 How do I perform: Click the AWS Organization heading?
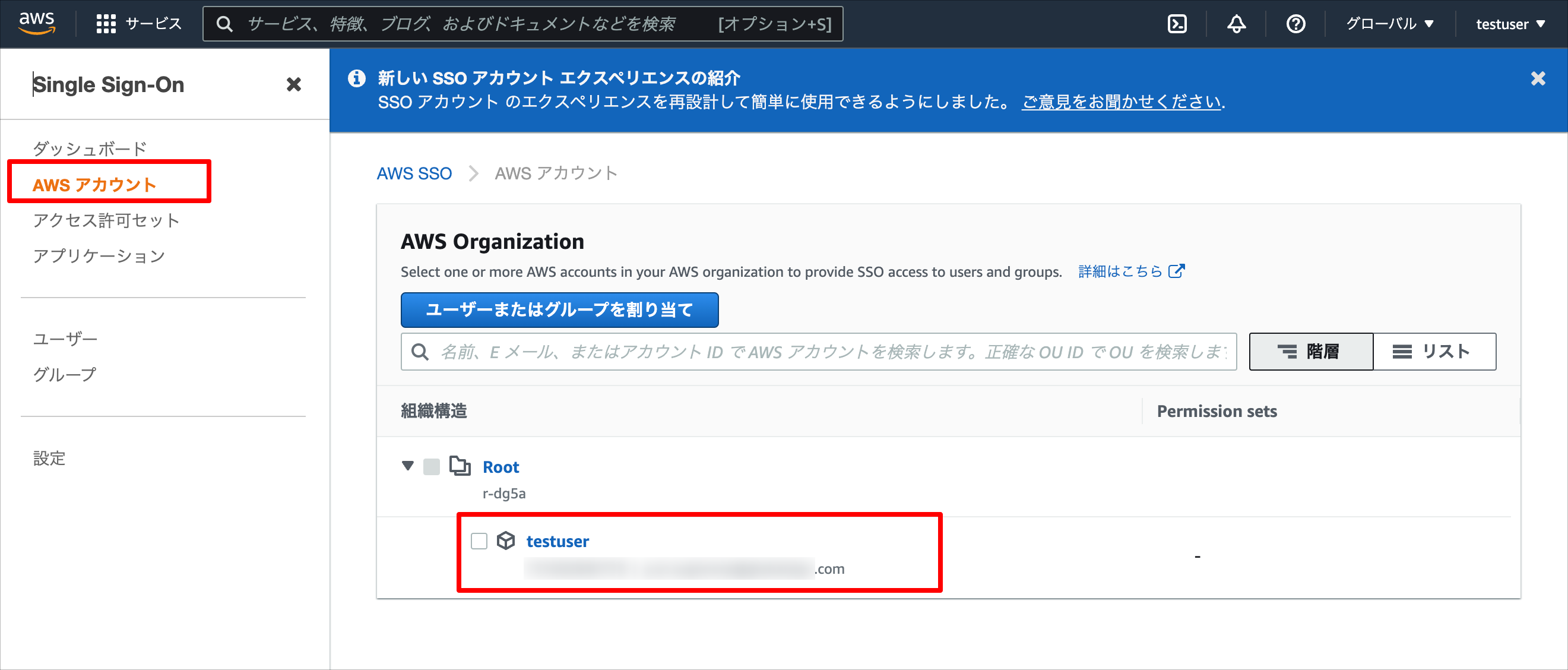point(492,242)
